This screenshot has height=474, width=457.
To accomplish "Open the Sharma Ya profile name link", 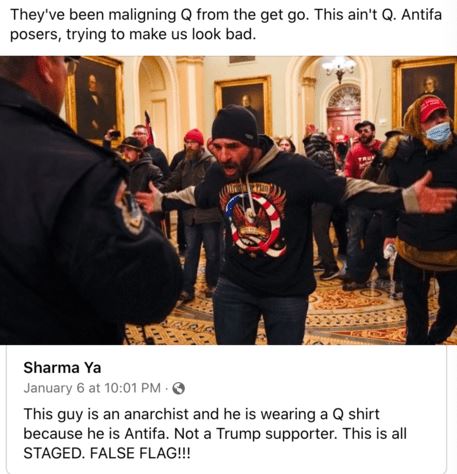I will 62,368.
